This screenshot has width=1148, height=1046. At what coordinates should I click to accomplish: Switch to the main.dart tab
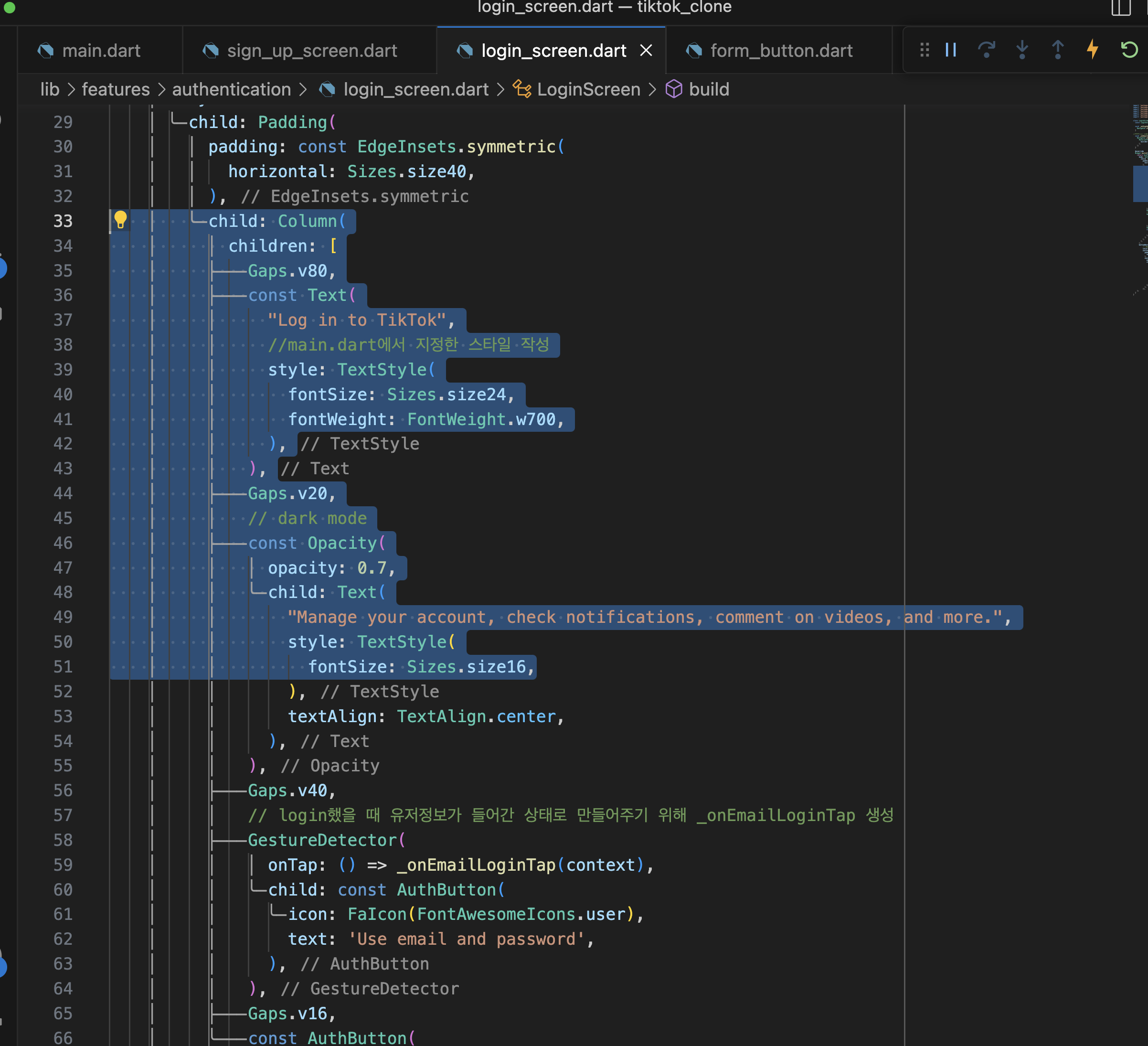[x=101, y=51]
